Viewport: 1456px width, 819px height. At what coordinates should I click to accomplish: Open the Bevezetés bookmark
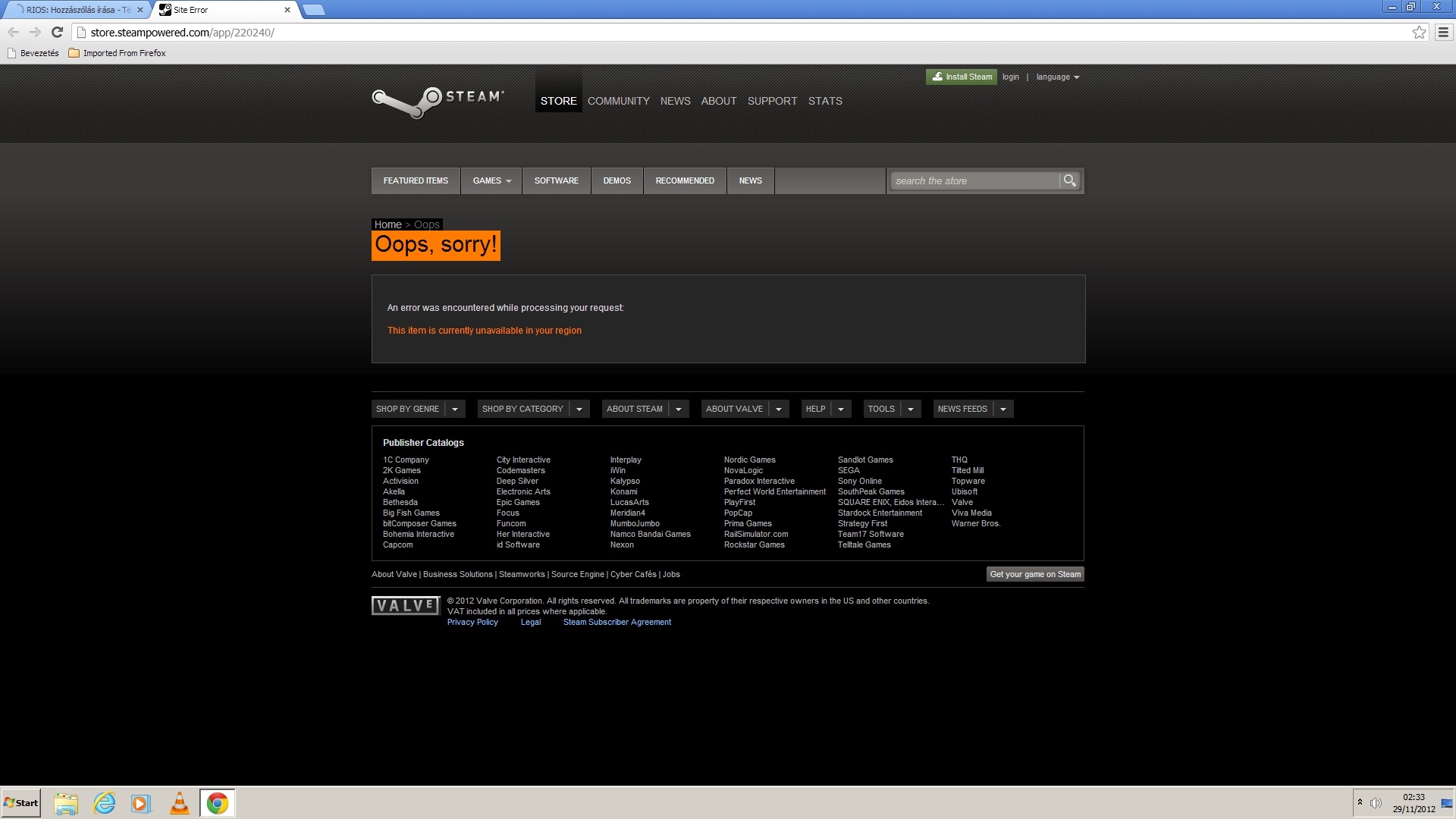33,53
